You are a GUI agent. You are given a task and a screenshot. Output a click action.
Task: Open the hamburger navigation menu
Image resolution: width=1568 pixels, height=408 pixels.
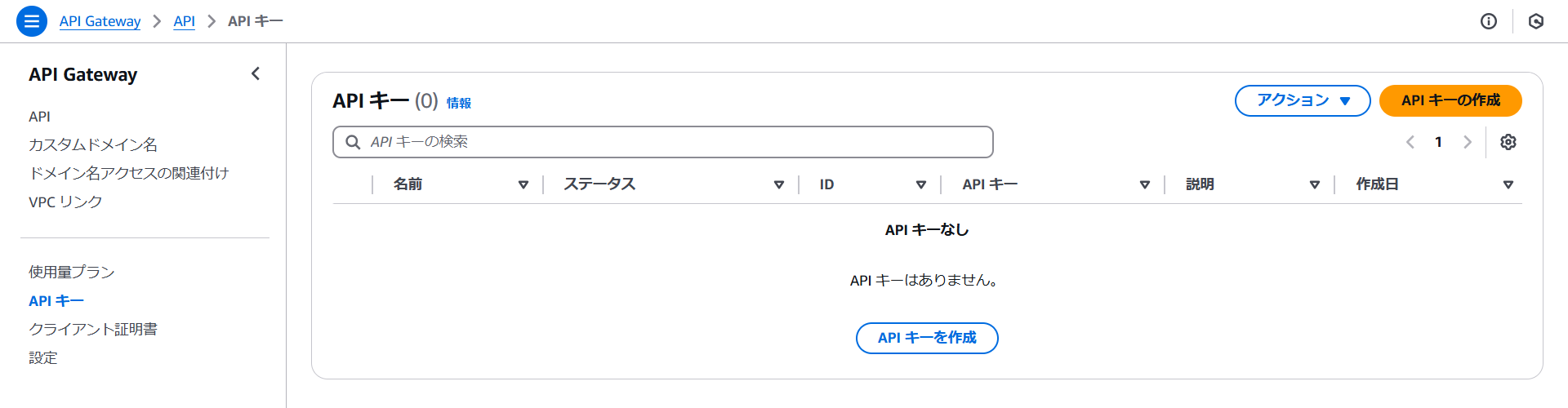pyautogui.click(x=32, y=21)
